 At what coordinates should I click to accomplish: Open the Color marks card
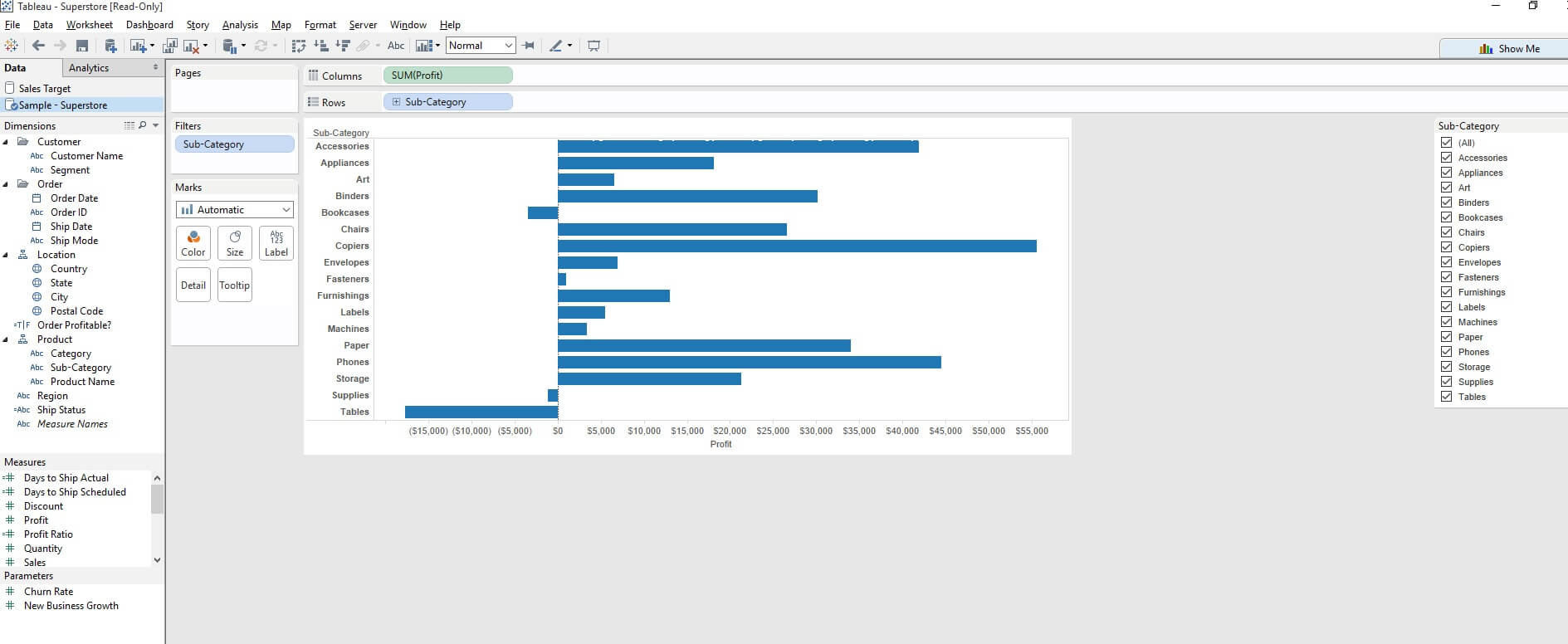click(x=193, y=243)
